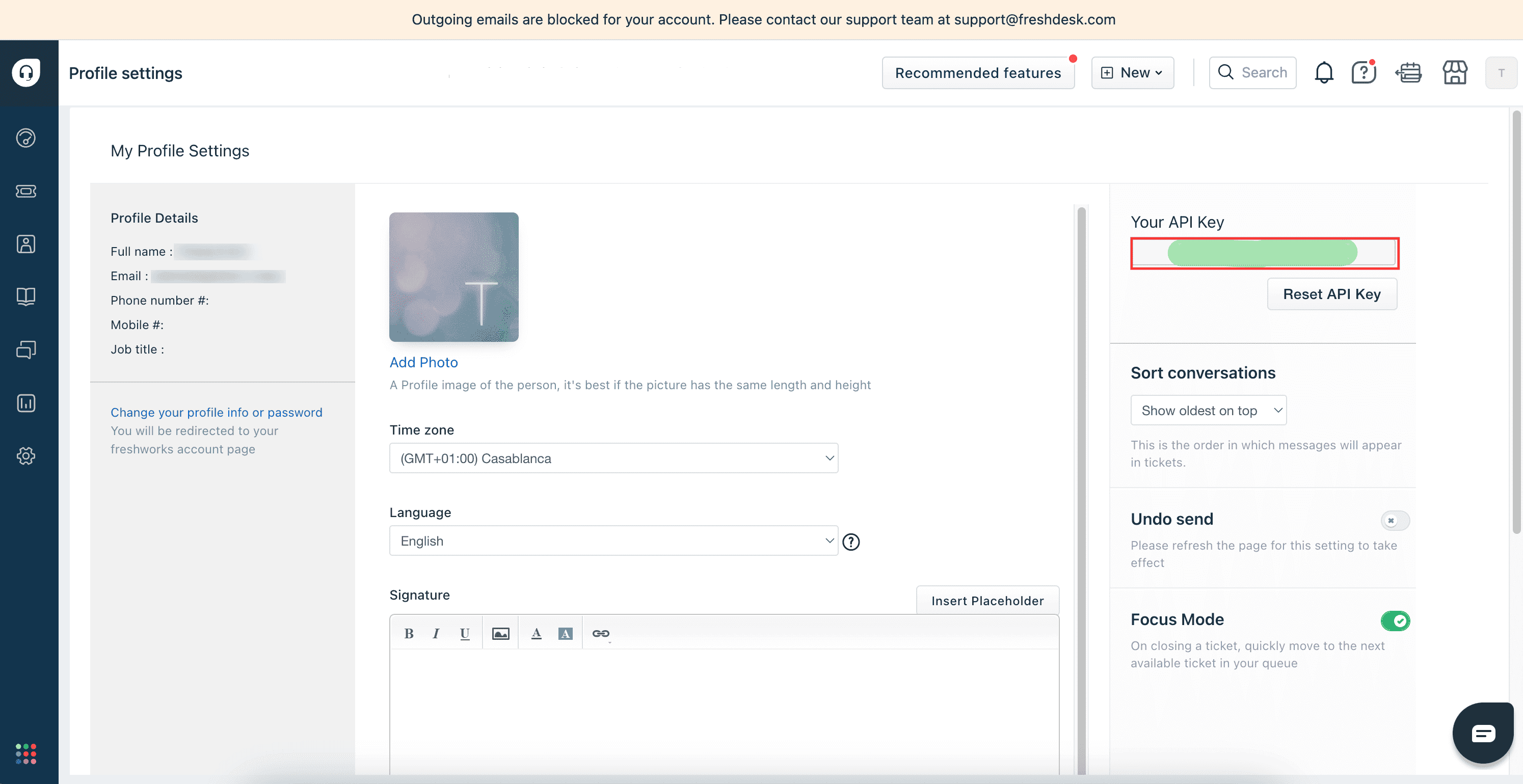Toggle the Undo send switch

click(1395, 520)
